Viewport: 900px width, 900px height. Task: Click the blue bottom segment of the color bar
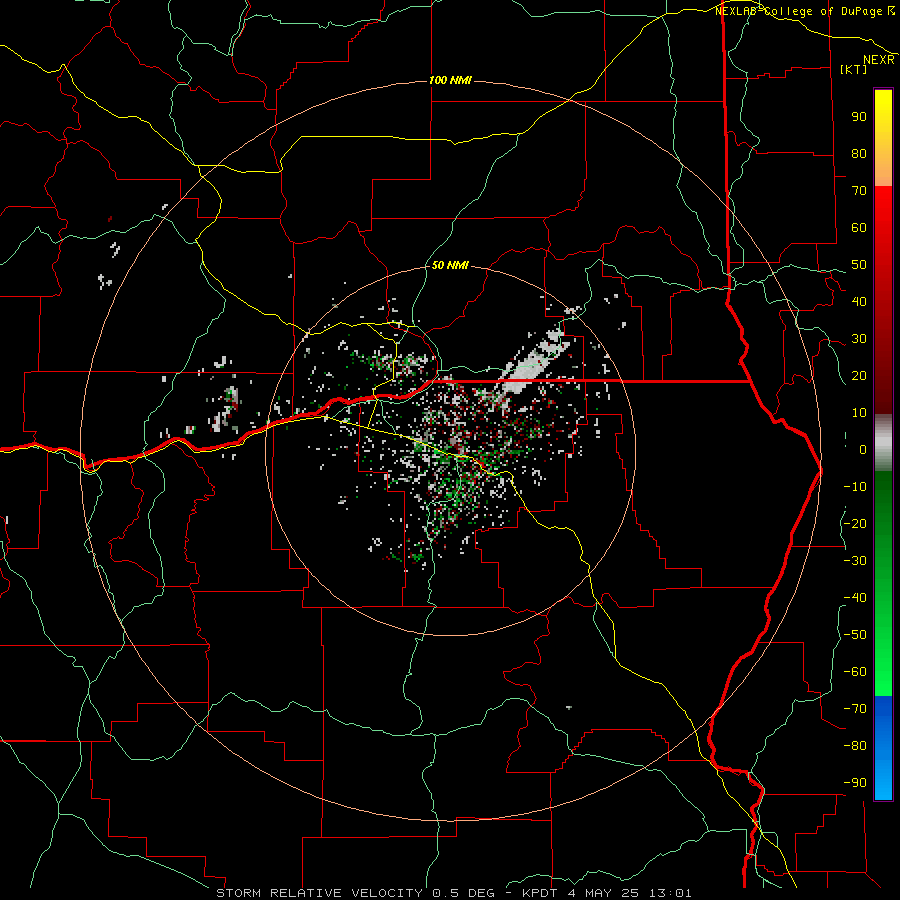click(x=883, y=748)
